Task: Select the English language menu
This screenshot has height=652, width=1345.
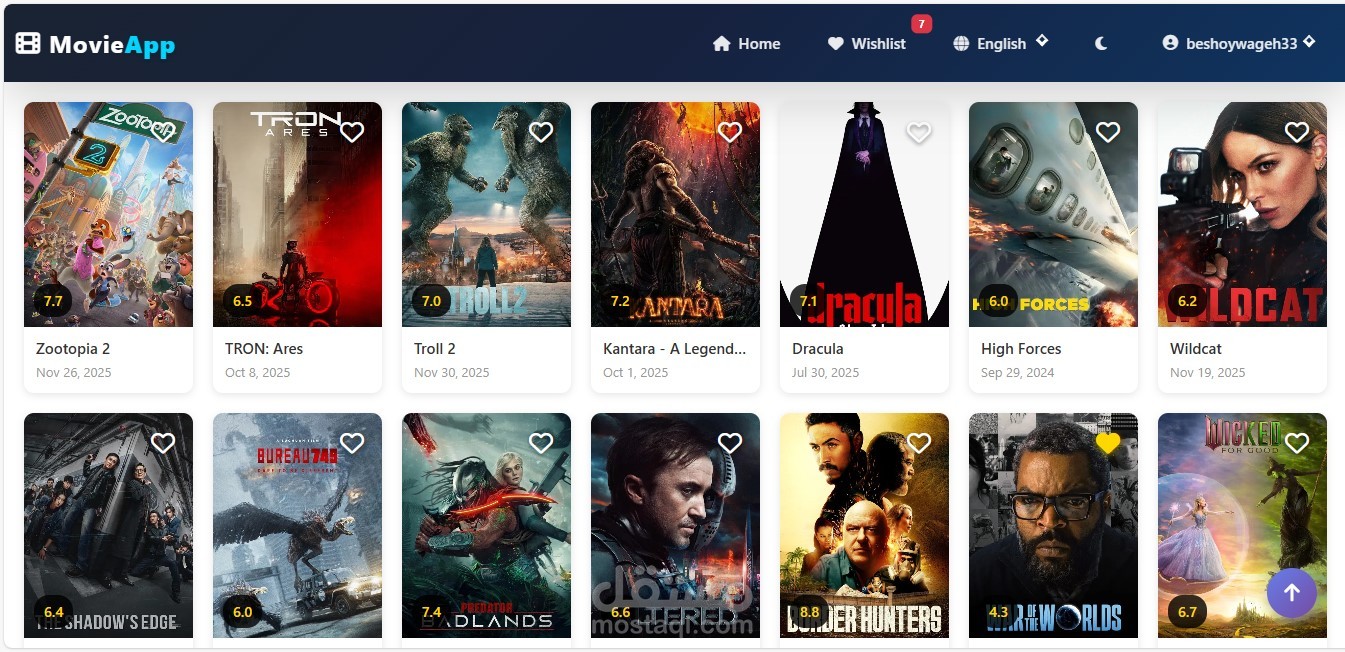Action: [x=1000, y=44]
